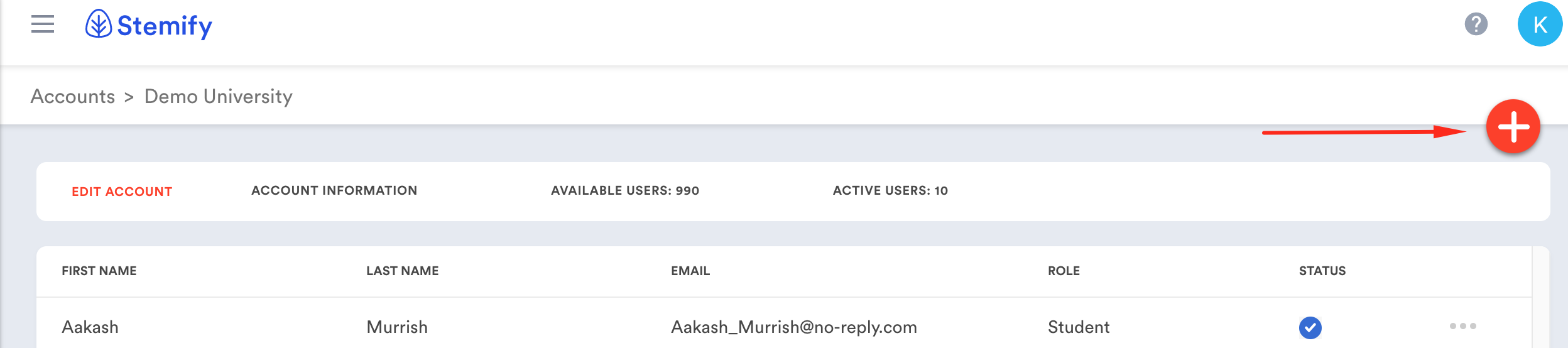Toggle the blue status checkmark for Aakash
This screenshot has height=348, width=1568.
click(x=1310, y=327)
